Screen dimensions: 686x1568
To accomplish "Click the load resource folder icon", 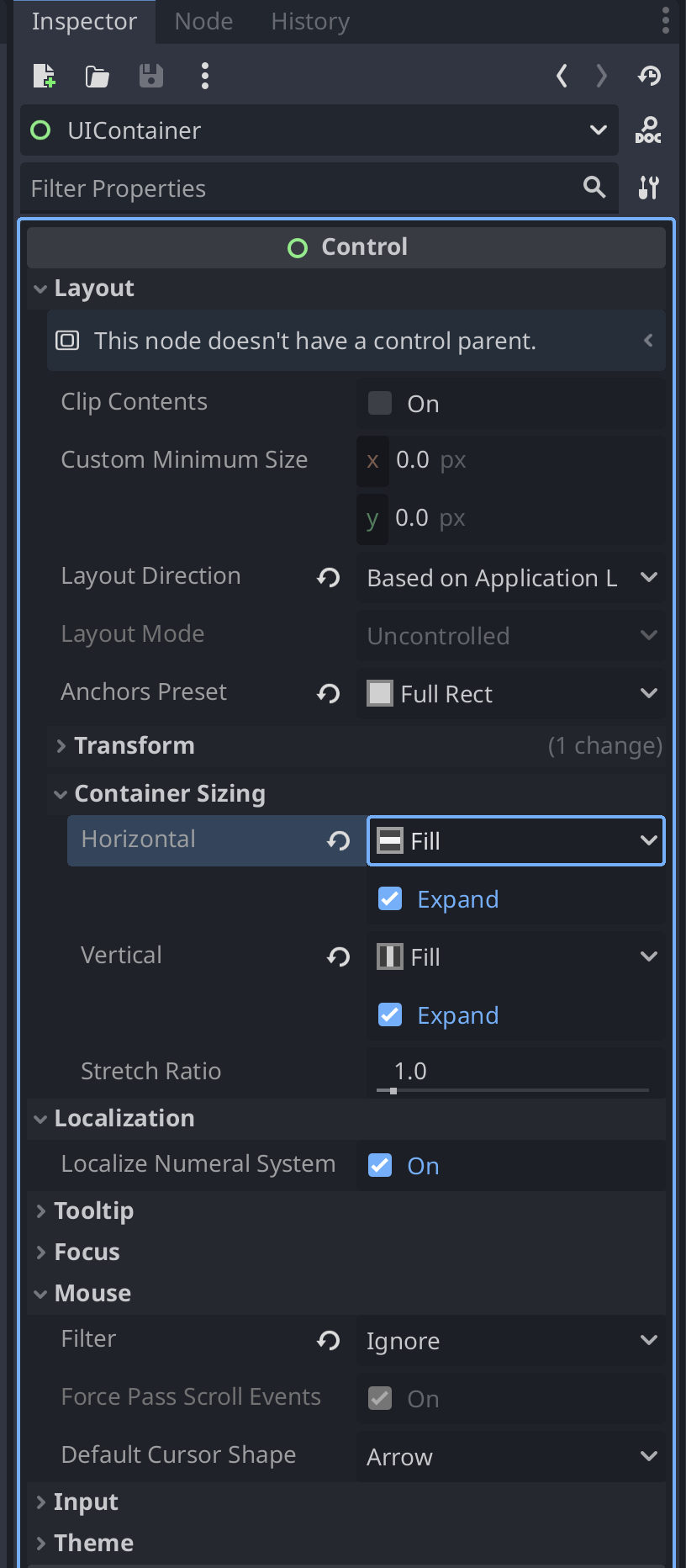I will pos(98,77).
